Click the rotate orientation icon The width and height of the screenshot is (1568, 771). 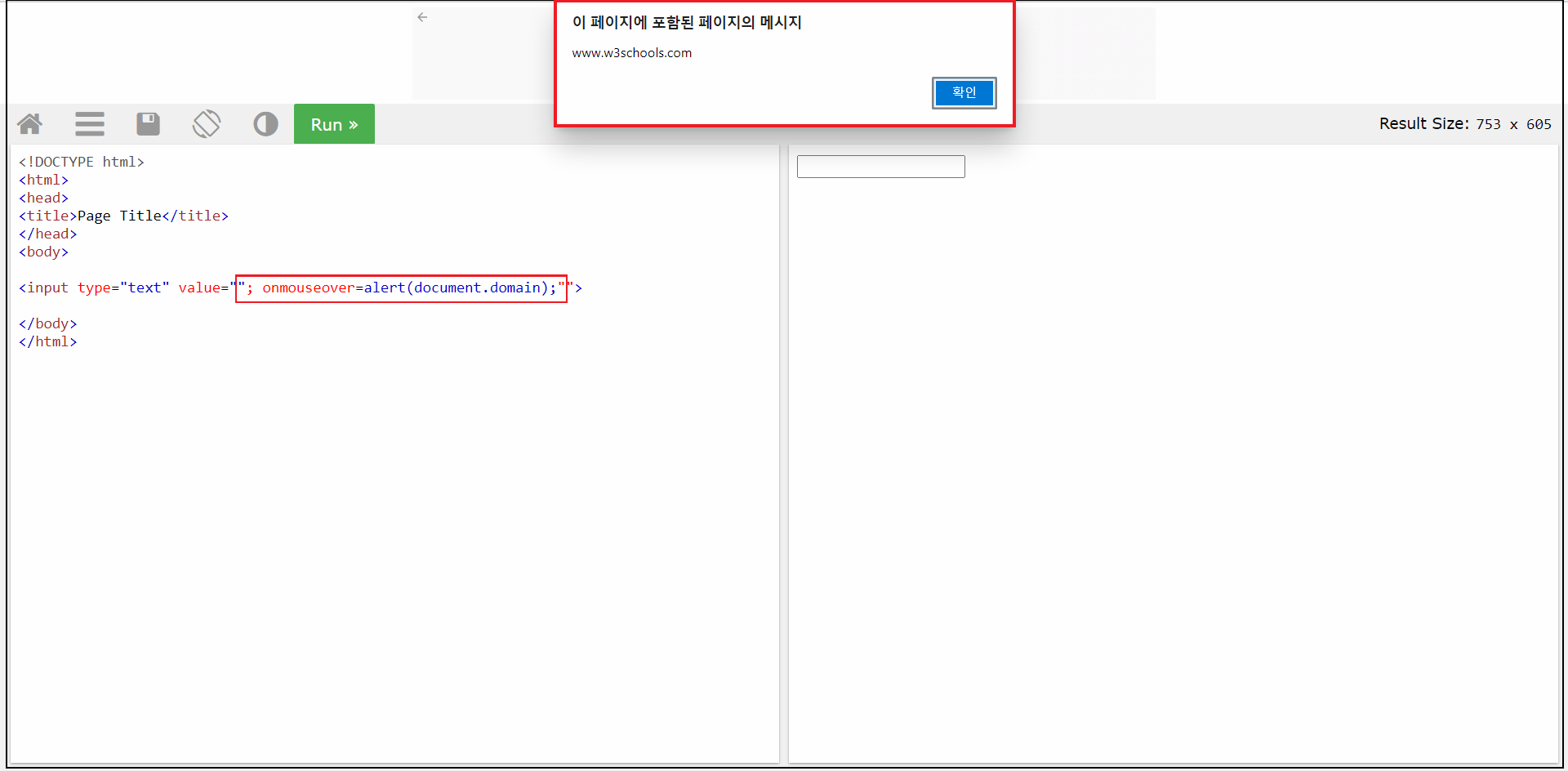[x=207, y=124]
